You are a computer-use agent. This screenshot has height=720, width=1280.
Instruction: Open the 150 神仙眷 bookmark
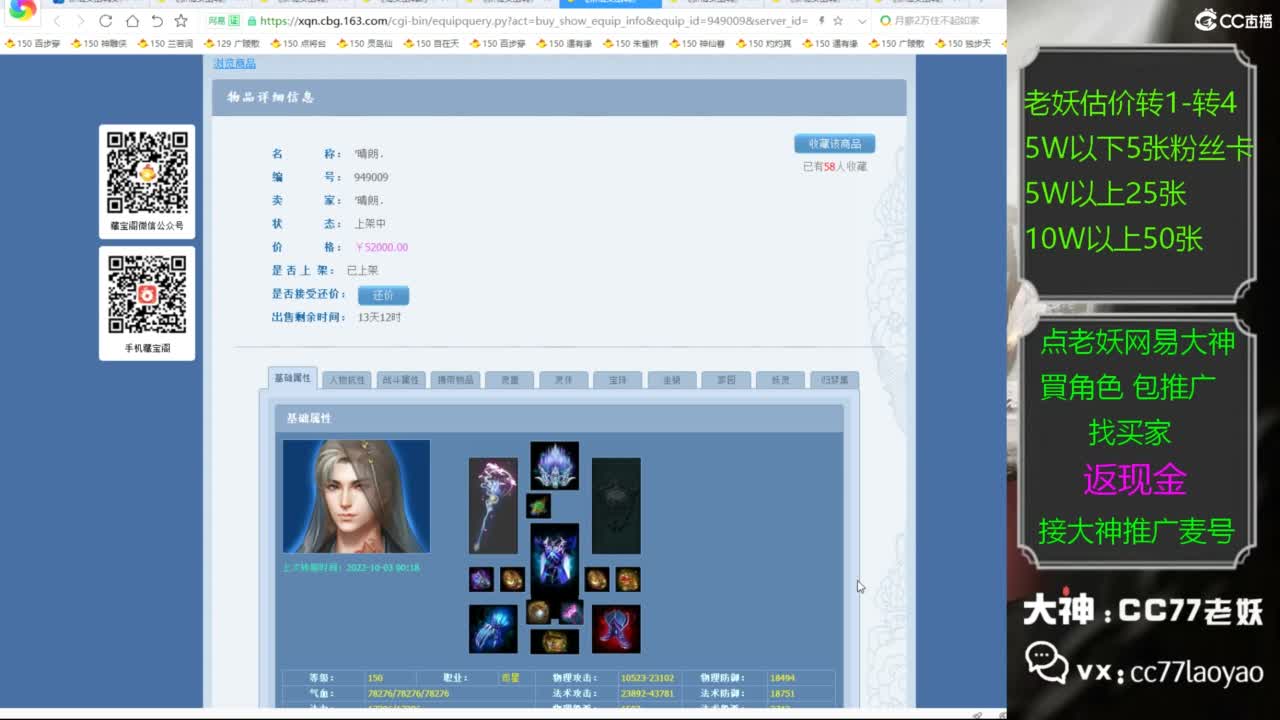(697, 43)
